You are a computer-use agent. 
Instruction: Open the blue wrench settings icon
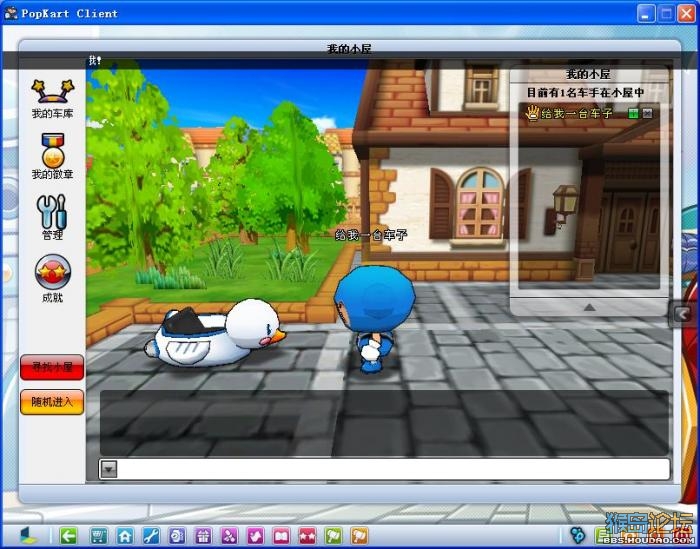151,535
